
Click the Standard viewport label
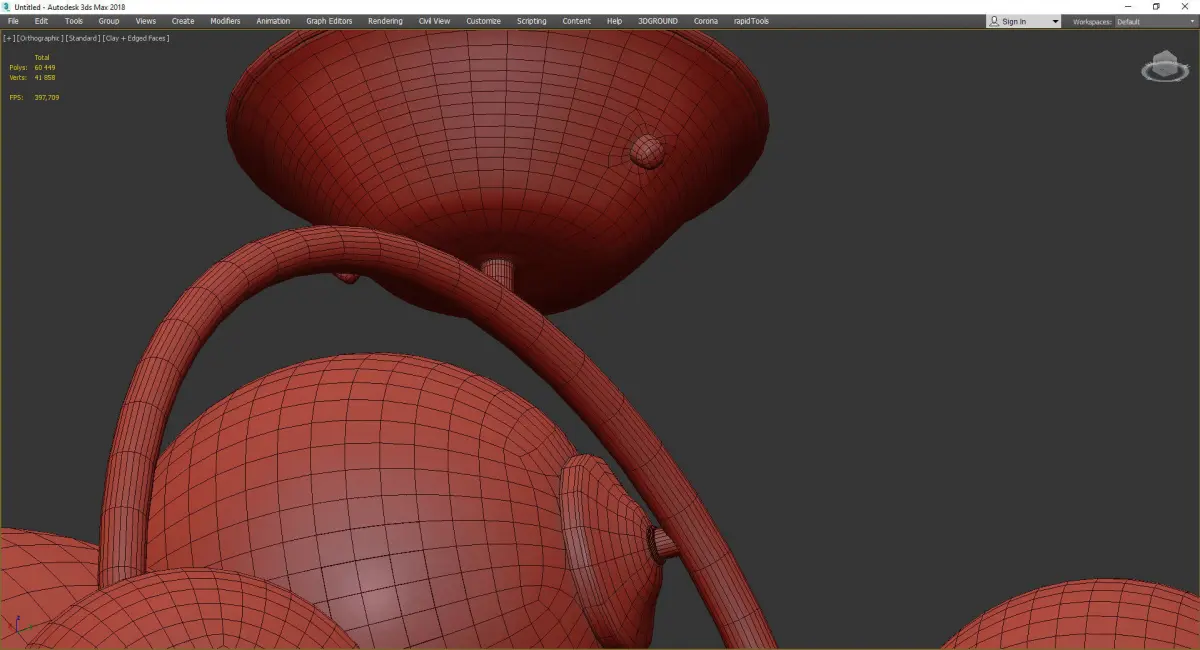(x=81, y=38)
